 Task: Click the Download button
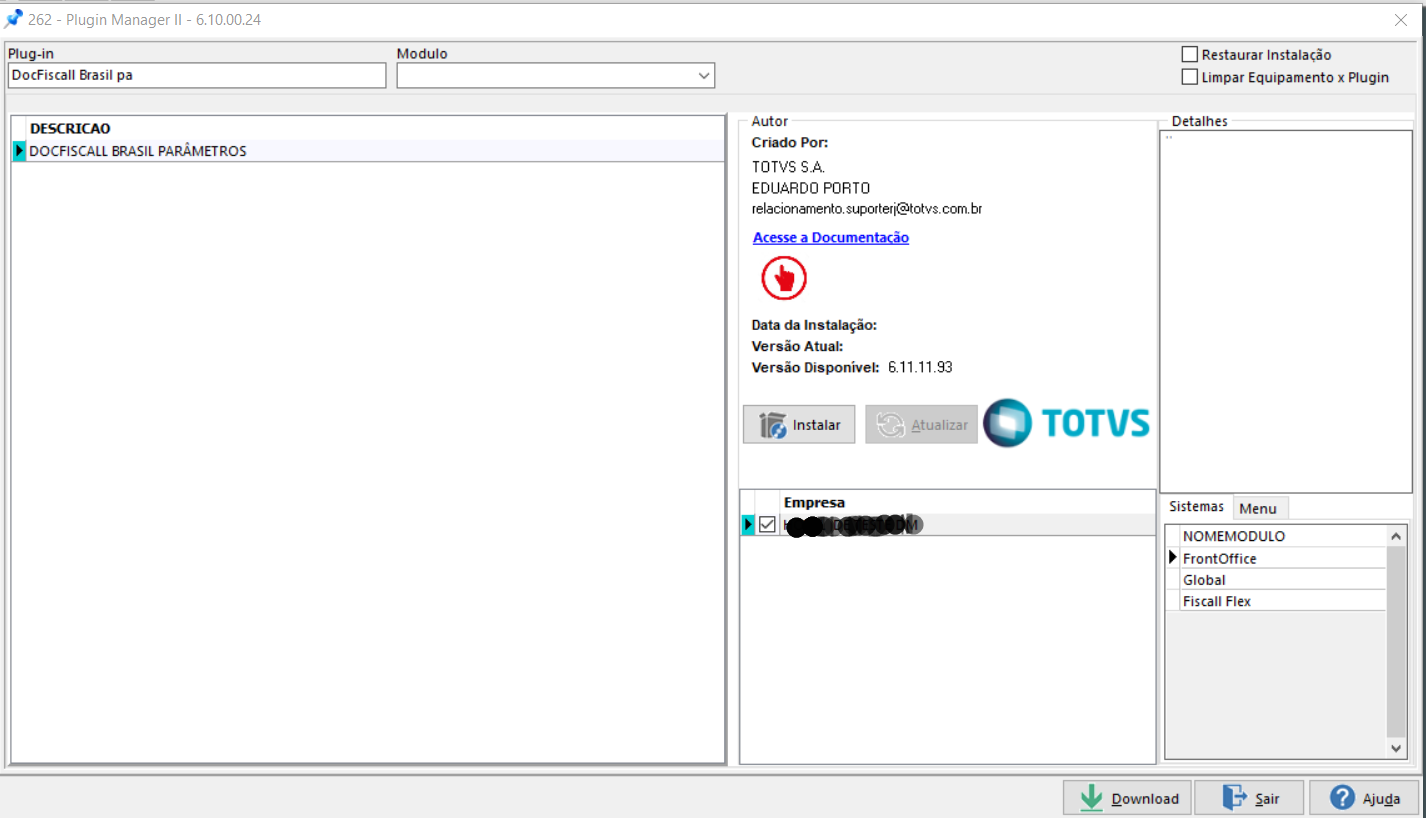point(1128,798)
